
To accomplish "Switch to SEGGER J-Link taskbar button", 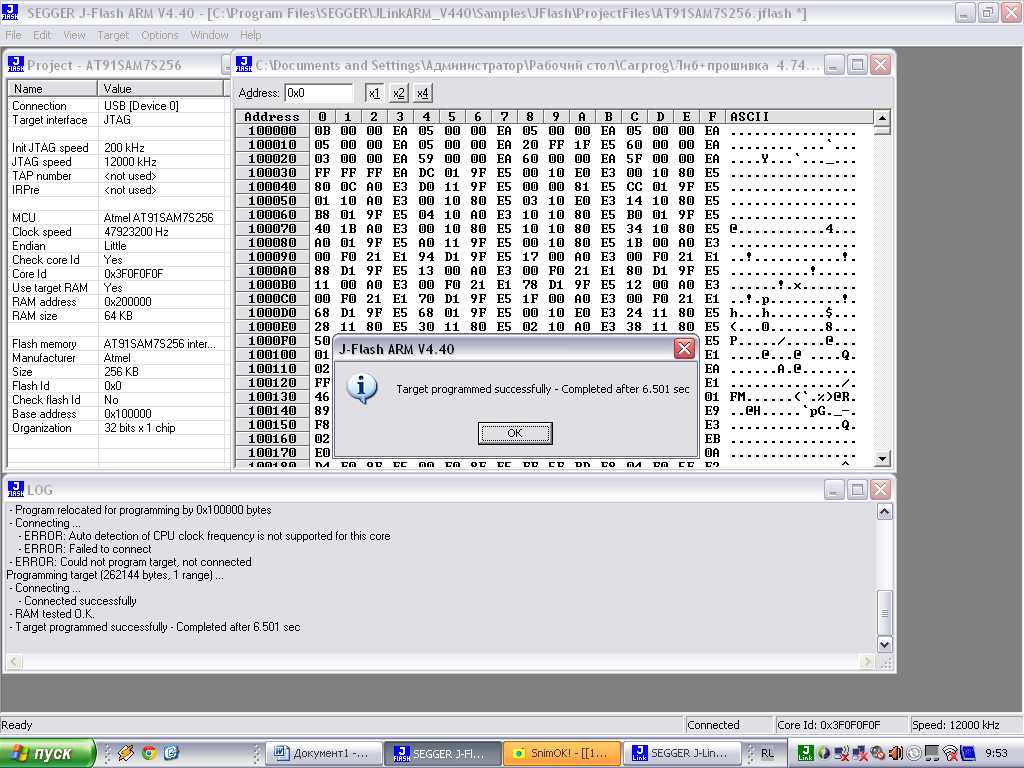I will coord(682,753).
